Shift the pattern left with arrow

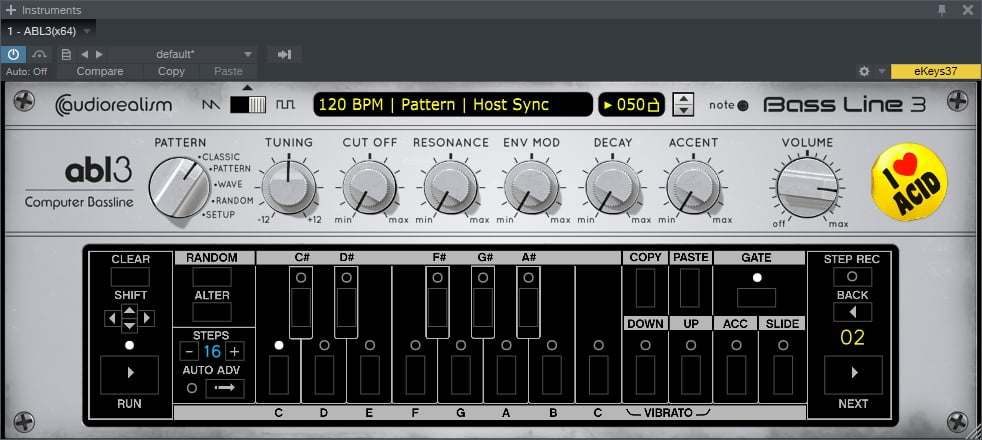pos(112,319)
